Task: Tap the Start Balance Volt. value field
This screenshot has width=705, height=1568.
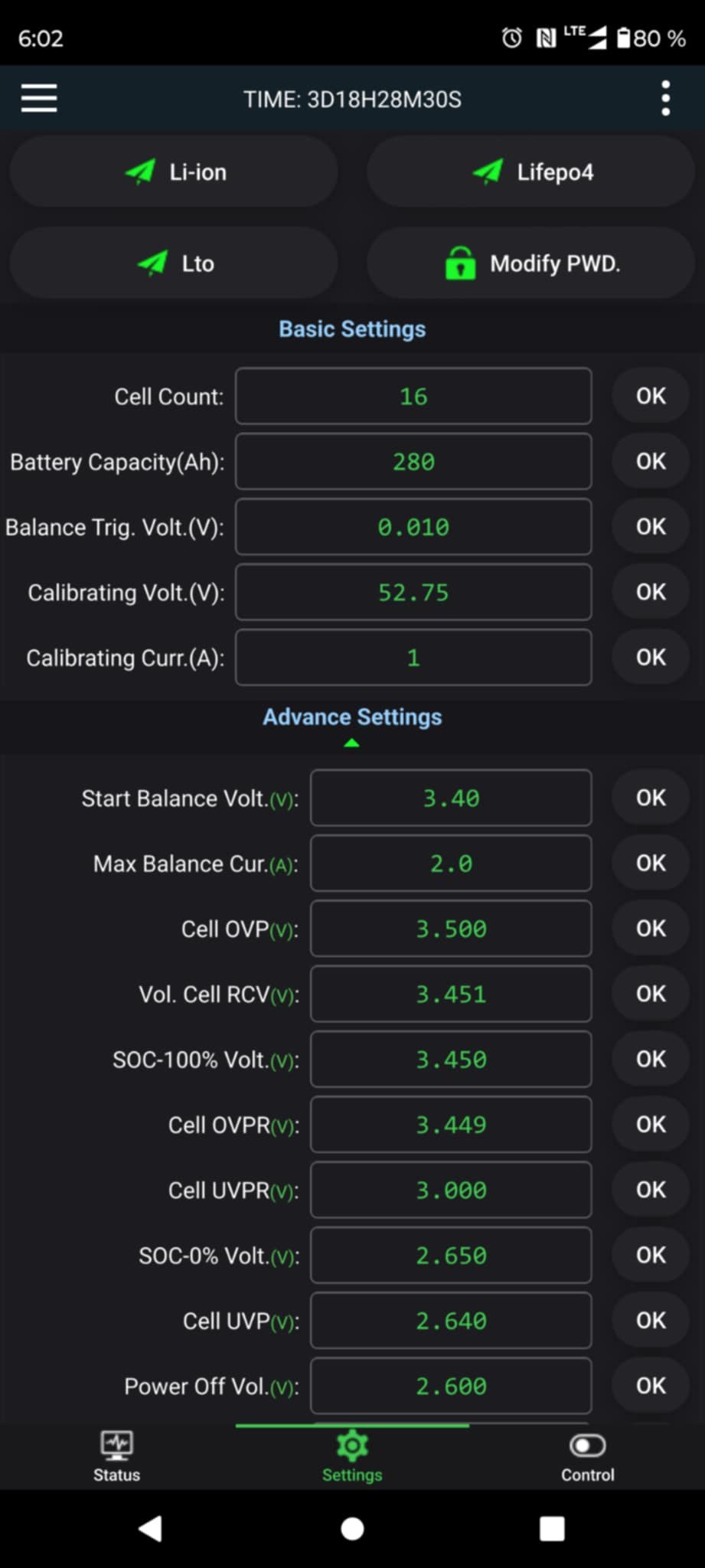Action: 451,799
